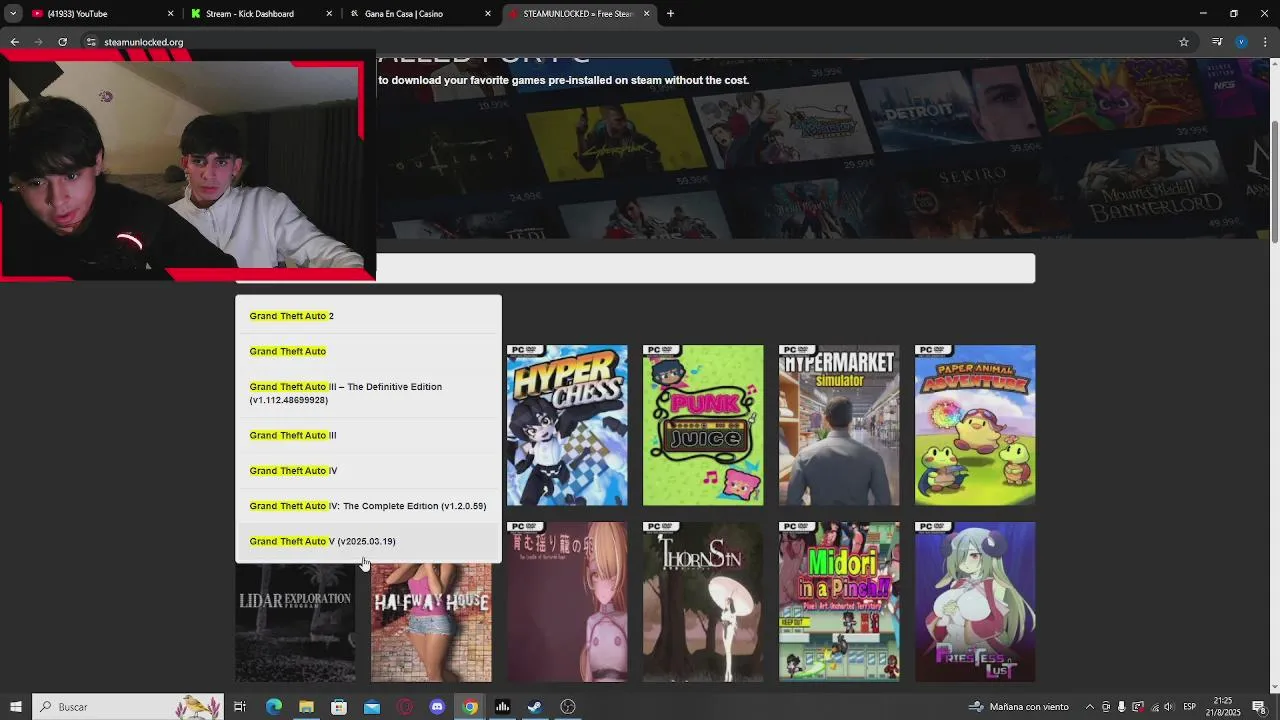Viewport: 1280px width, 720px height.
Task: Launch Microsoft Edge from taskbar
Action: (273, 707)
